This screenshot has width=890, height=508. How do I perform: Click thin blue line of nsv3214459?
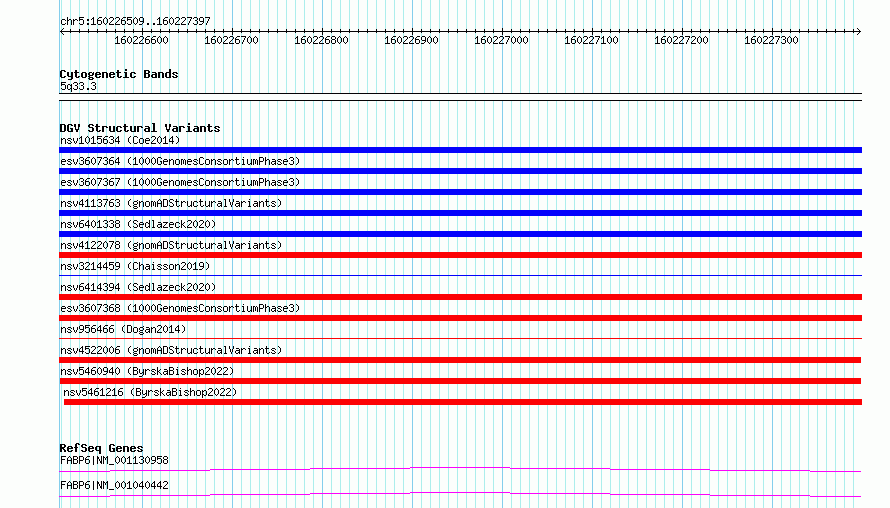click(x=460, y=276)
